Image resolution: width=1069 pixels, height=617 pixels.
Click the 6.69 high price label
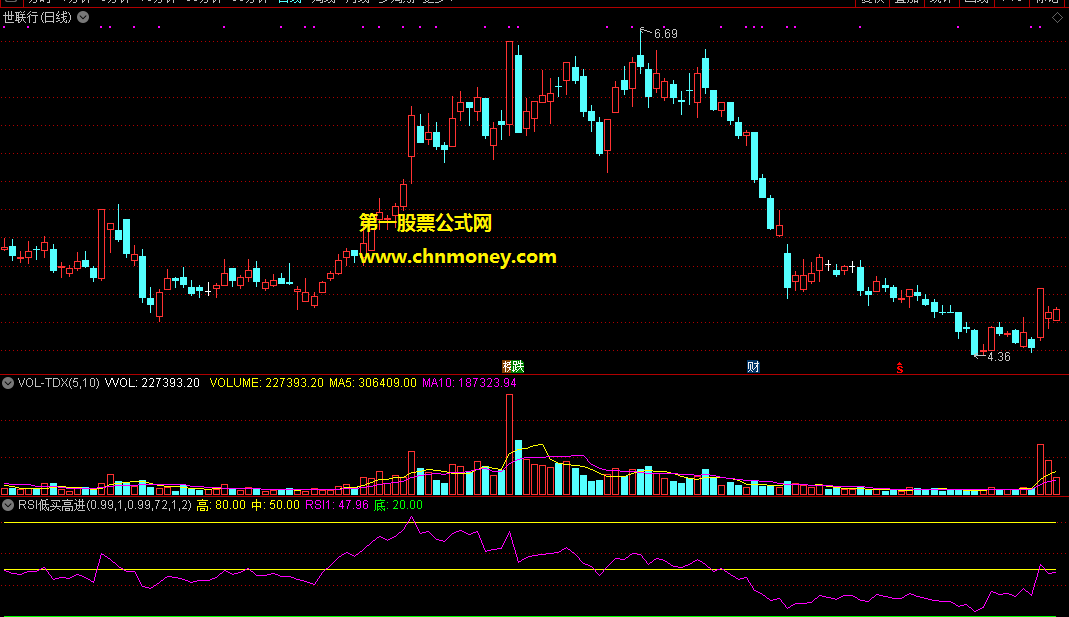(665, 34)
